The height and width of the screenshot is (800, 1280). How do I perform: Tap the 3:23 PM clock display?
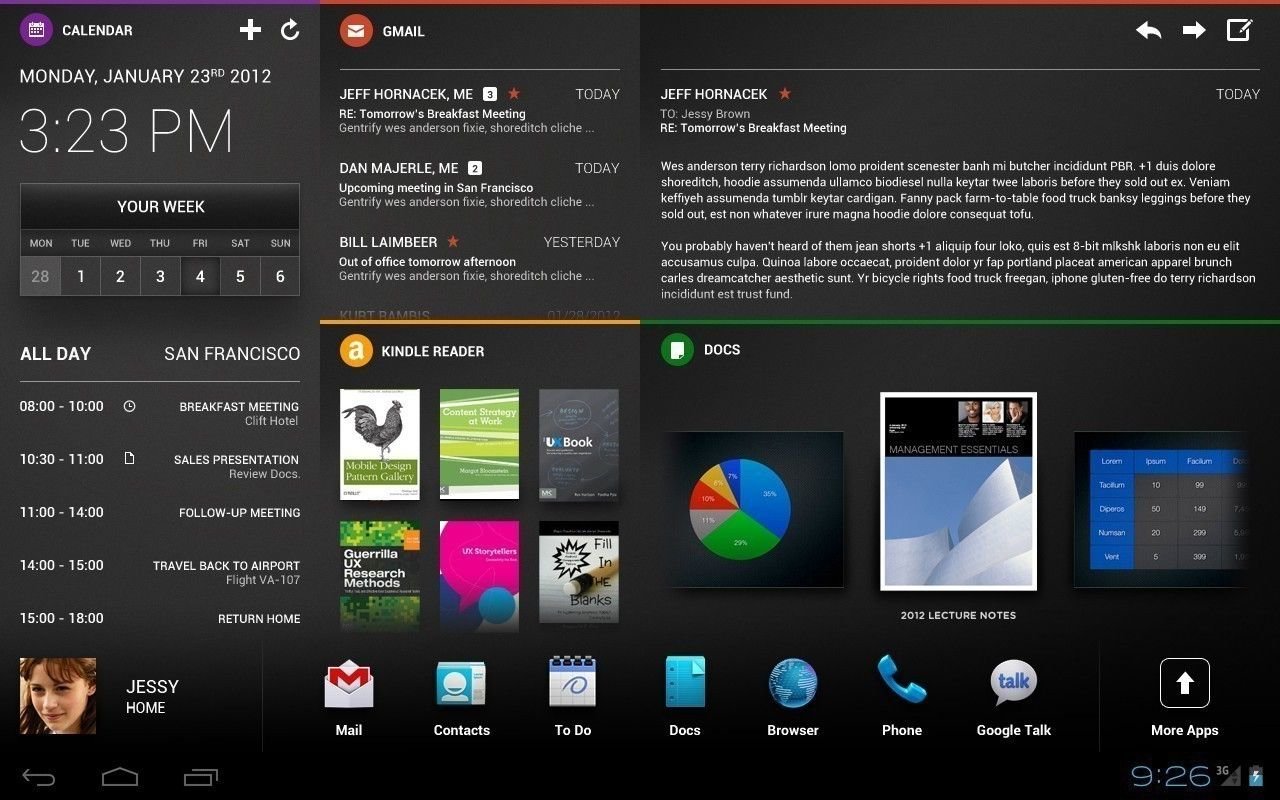tap(126, 131)
